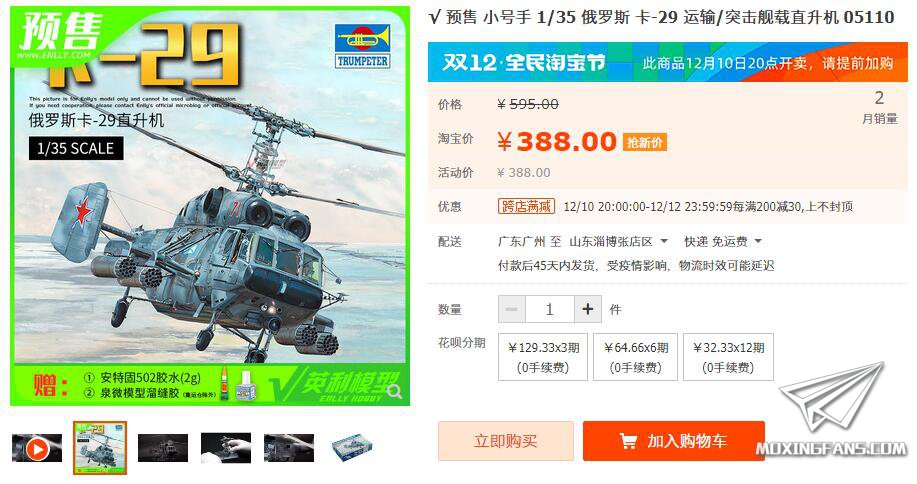This screenshot has height=484, width=917.
Task: Click the shopping cart icon
Action: pos(628,441)
